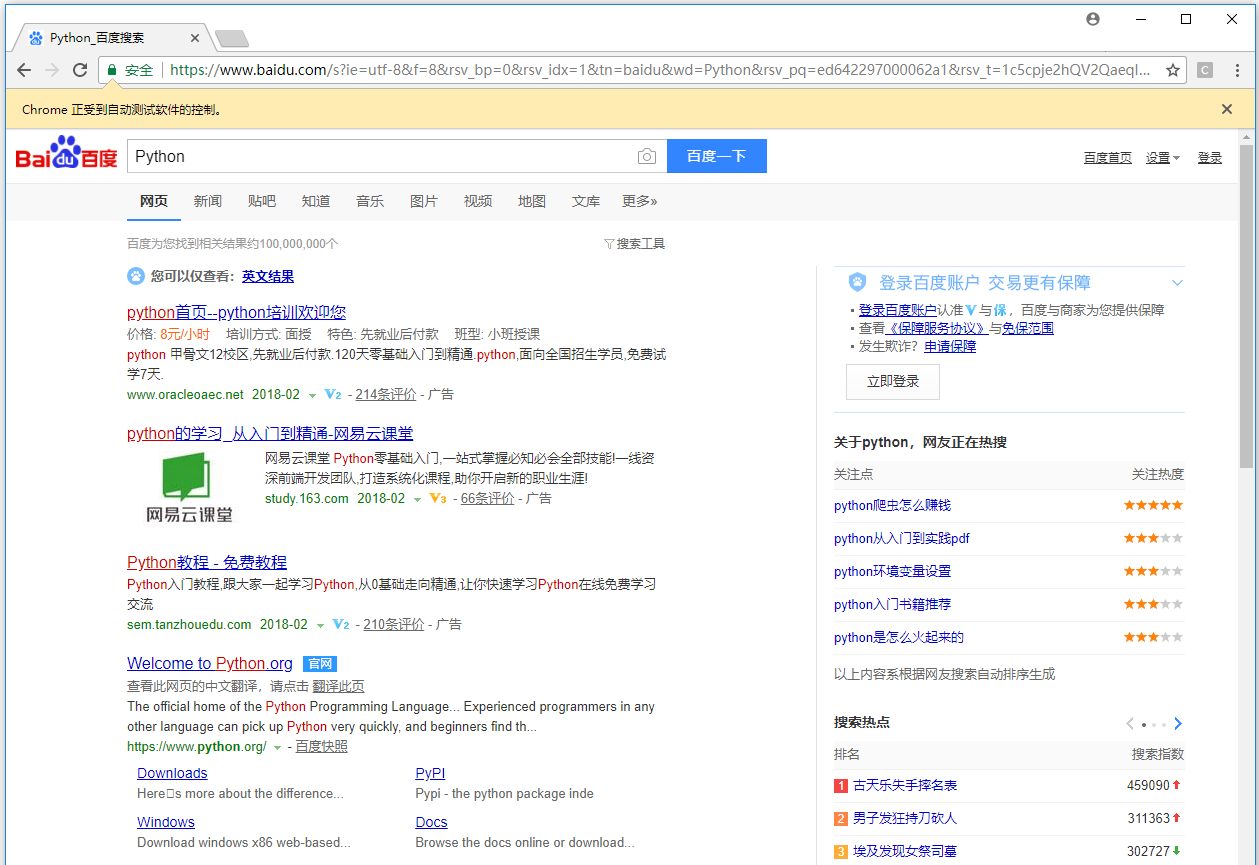Switch to 图片 tab
This screenshot has height=865, width=1259.
(x=424, y=201)
